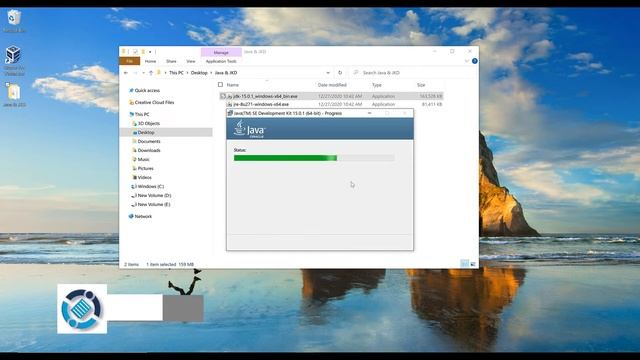Select Pictures in navigation pane
The image size is (640, 360).
coord(145,168)
